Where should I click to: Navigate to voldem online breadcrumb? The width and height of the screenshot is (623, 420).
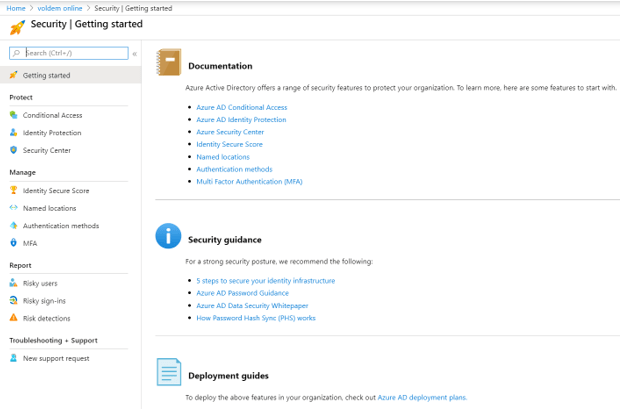(x=59, y=8)
